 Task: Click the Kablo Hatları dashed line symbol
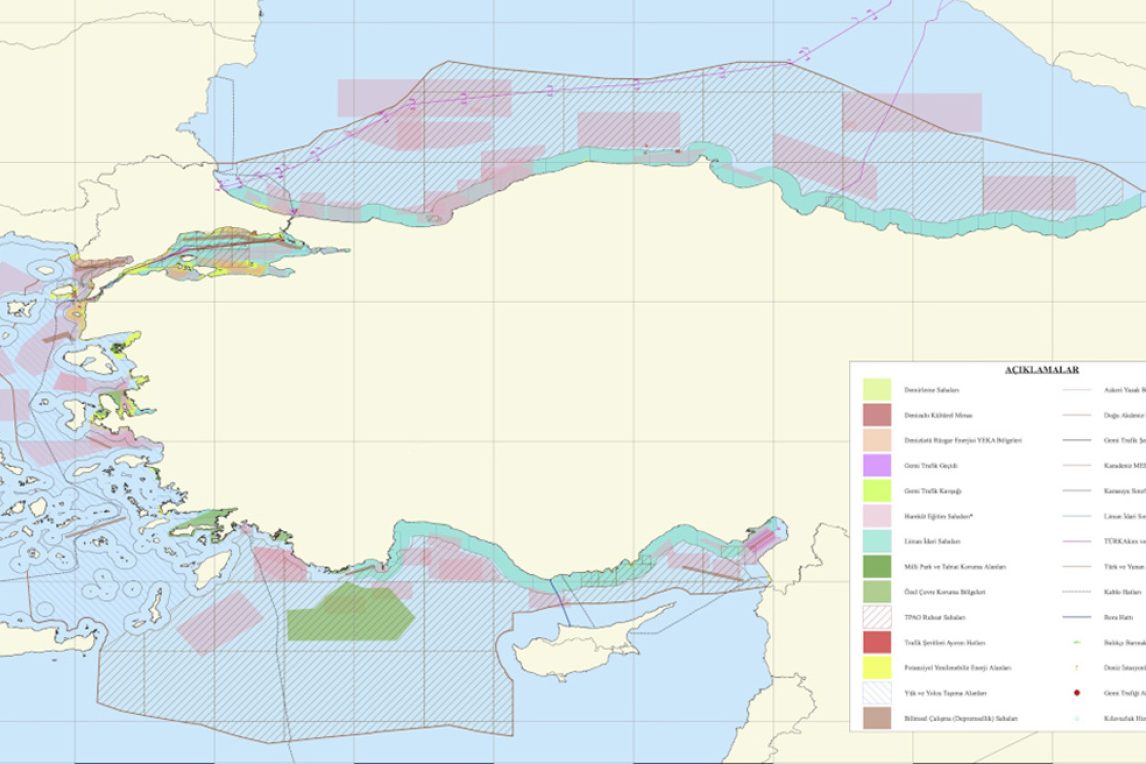click(1076, 591)
